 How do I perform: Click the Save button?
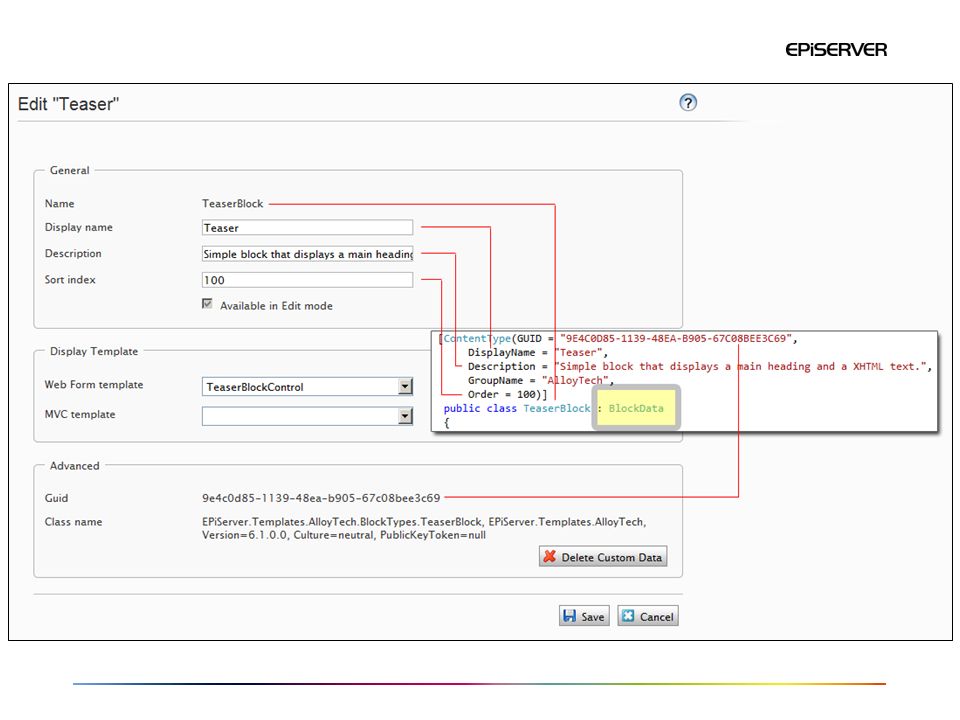point(584,616)
